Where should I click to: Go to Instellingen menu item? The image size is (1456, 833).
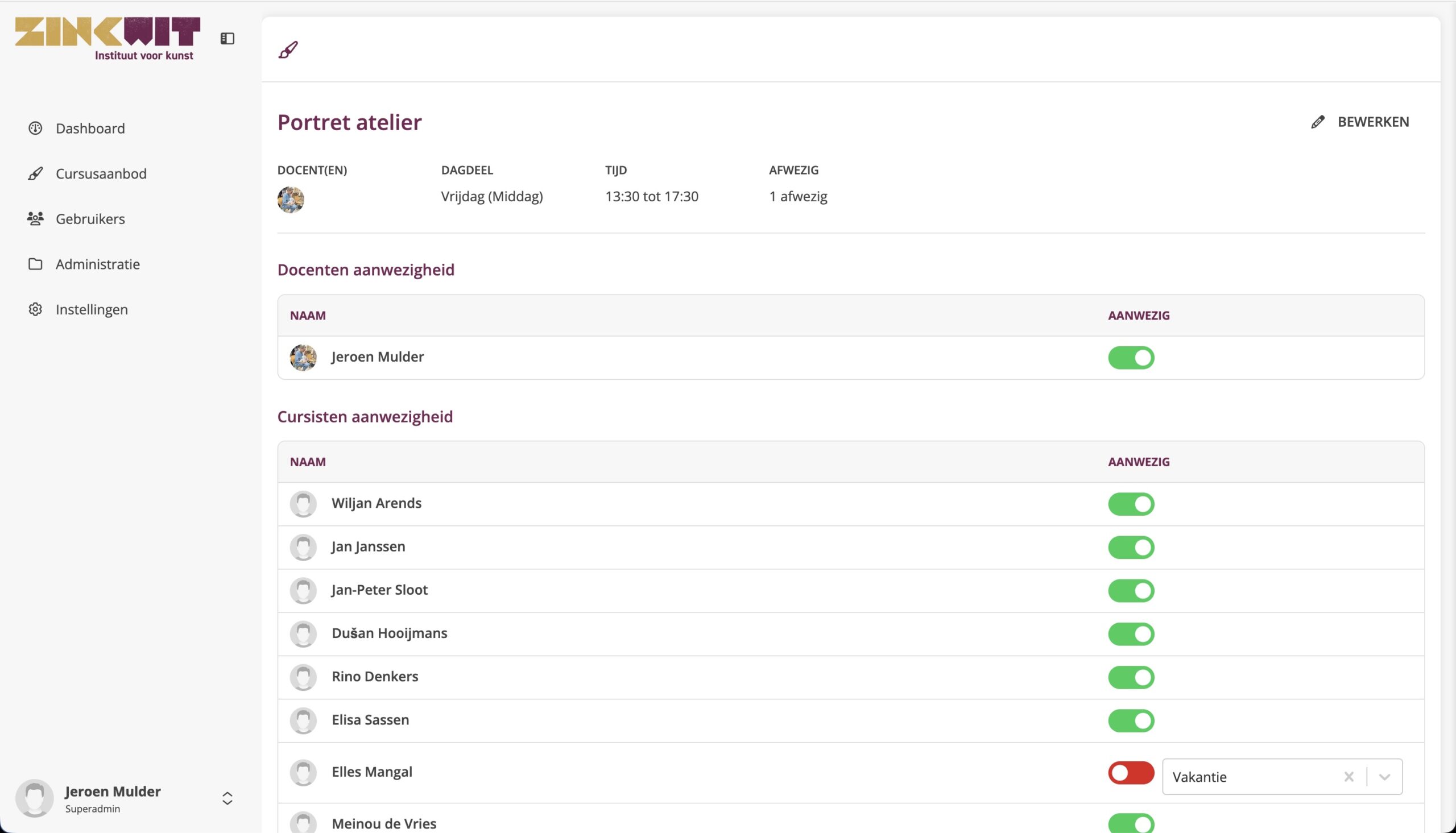tap(92, 309)
